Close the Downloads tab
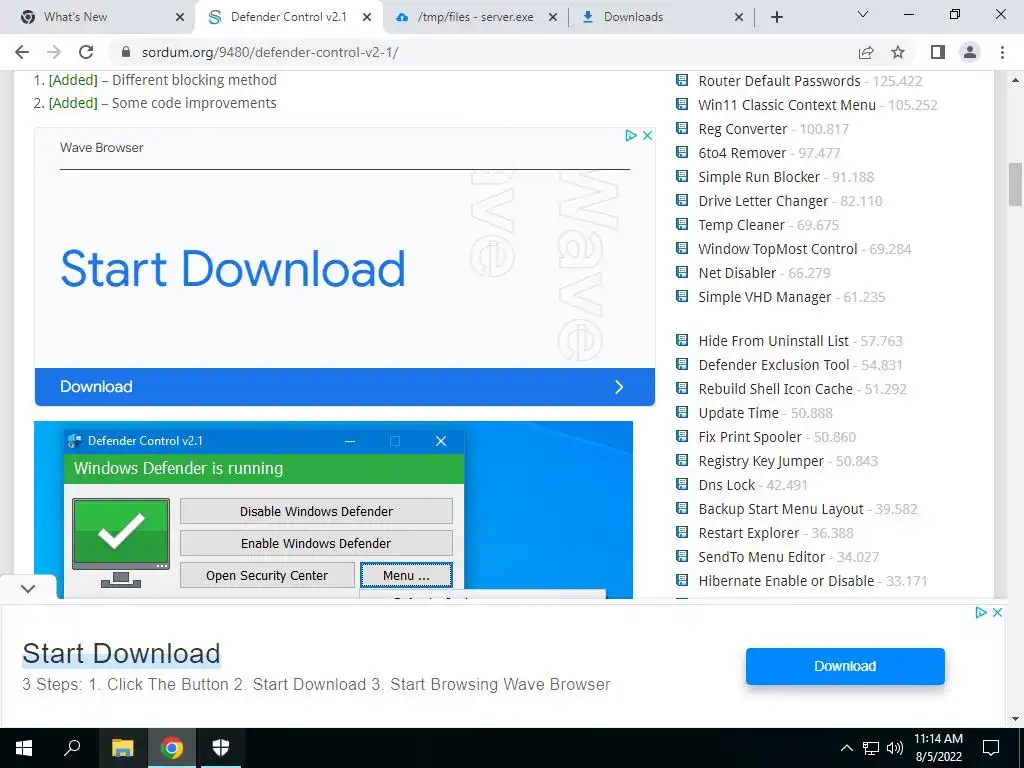Viewport: 1024px width, 768px height. click(739, 17)
